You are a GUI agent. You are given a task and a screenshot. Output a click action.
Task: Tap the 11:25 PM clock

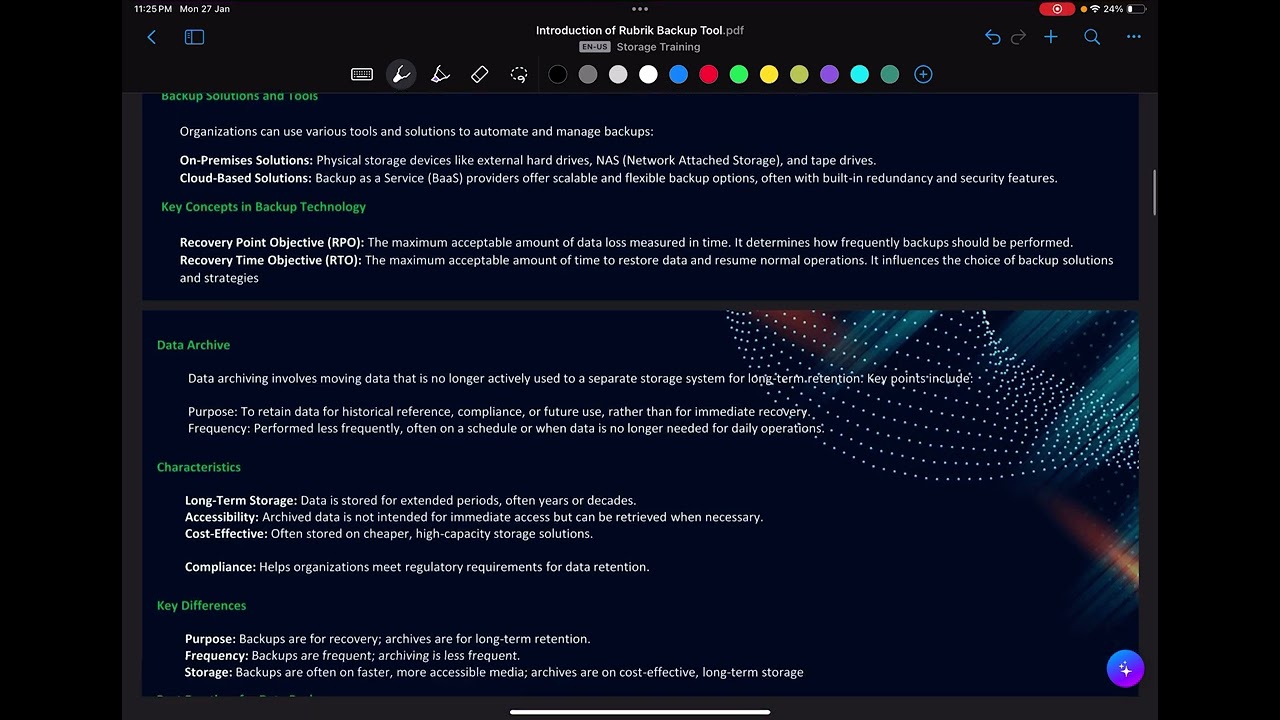153,9
